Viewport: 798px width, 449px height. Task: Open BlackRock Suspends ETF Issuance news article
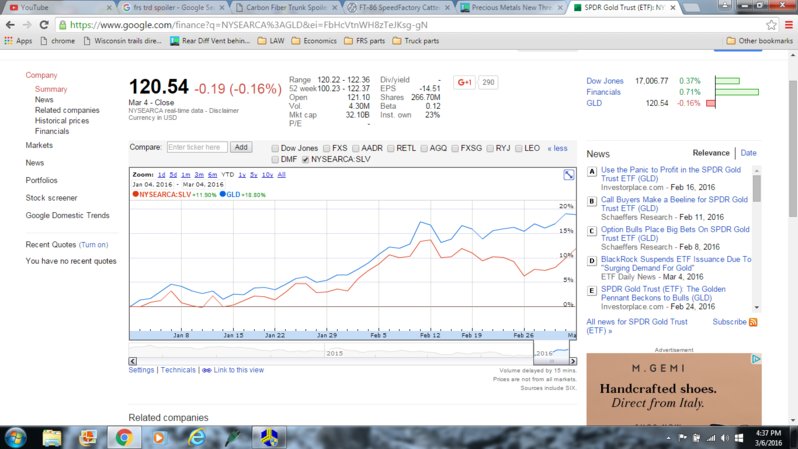click(x=676, y=263)
